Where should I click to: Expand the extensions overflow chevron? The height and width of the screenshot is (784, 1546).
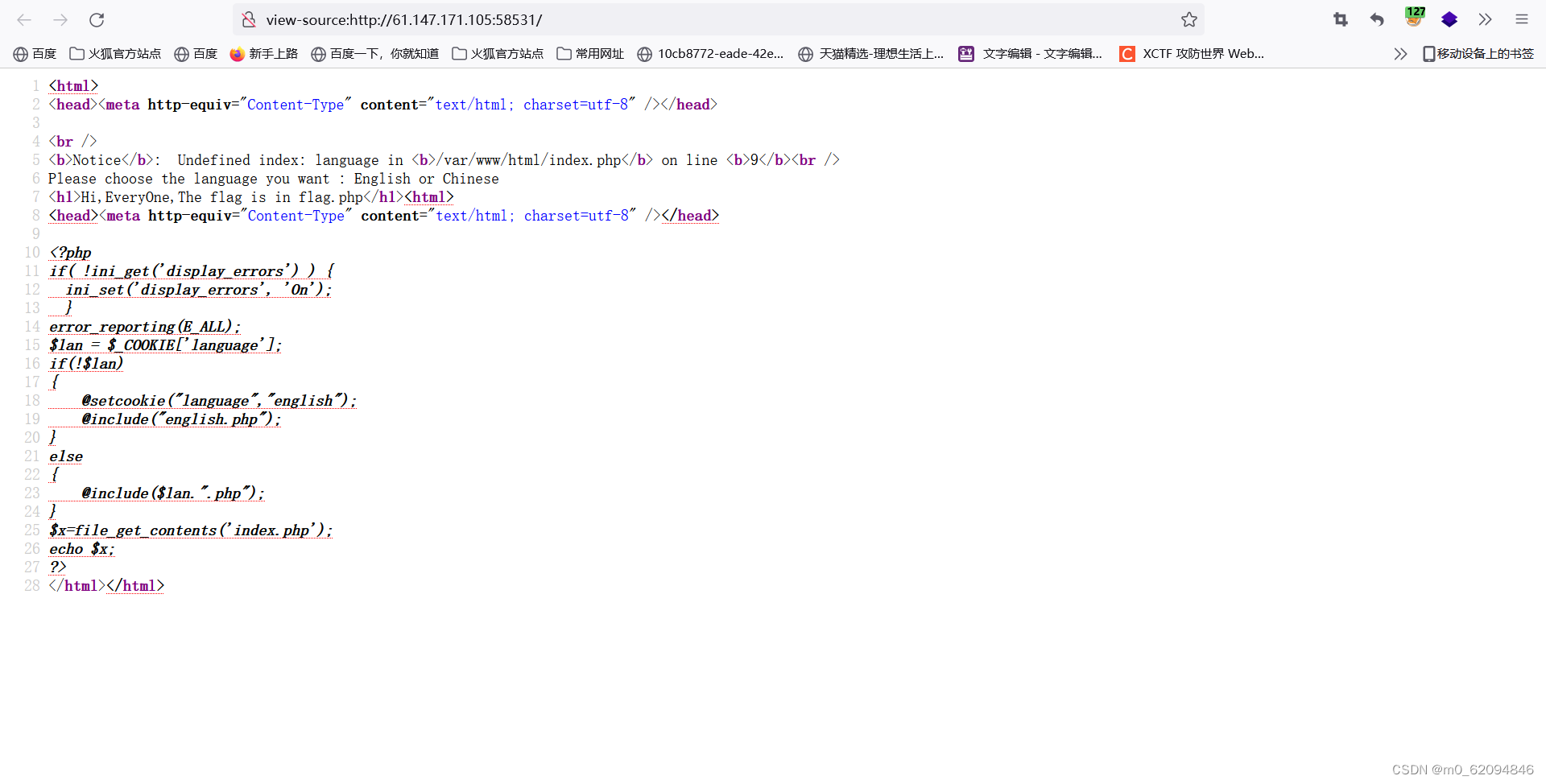point(1486,20)
